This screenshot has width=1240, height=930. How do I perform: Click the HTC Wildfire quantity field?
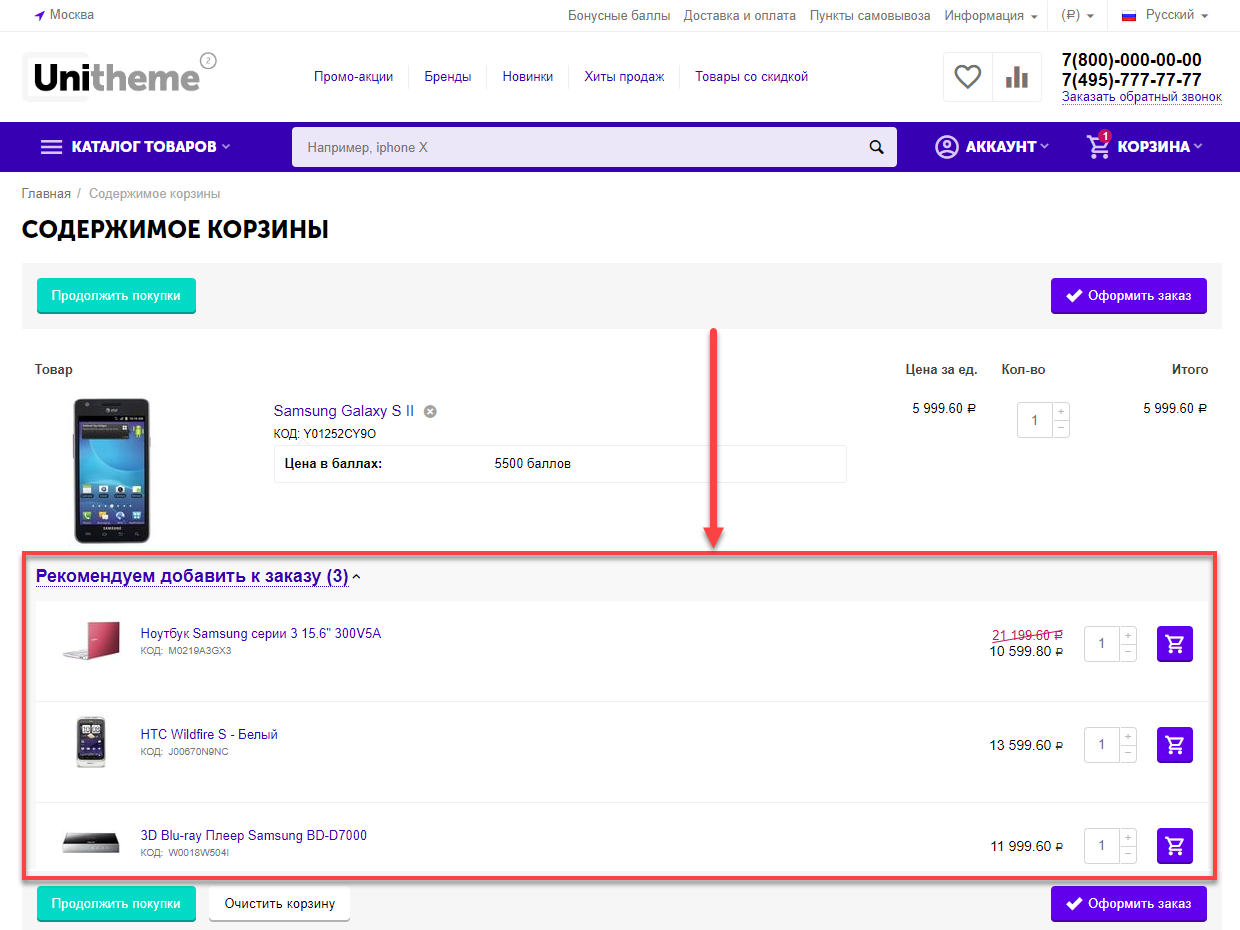[x=1102, y=745]
